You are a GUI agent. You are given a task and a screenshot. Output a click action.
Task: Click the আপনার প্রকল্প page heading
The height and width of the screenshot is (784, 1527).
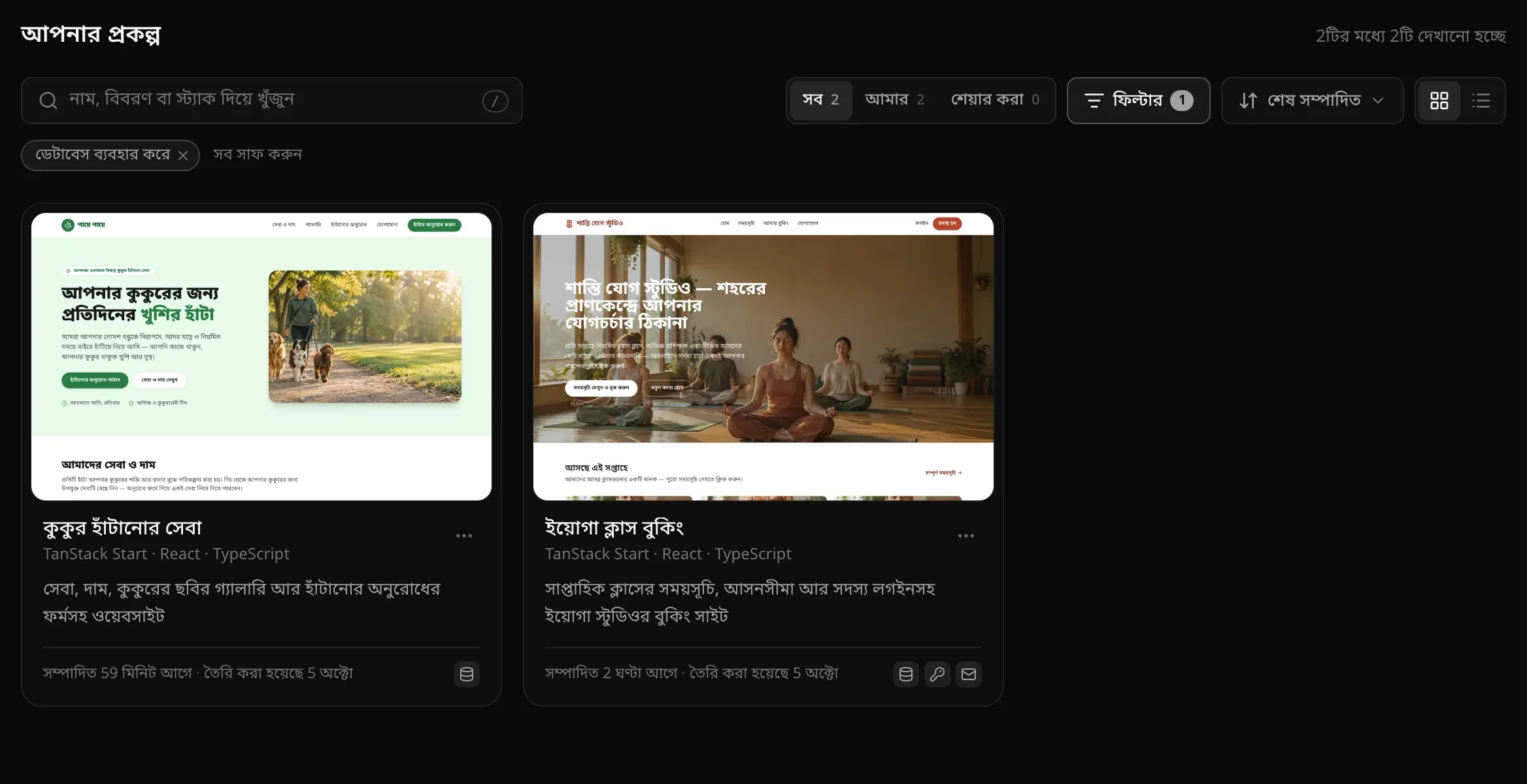(91, 34)
